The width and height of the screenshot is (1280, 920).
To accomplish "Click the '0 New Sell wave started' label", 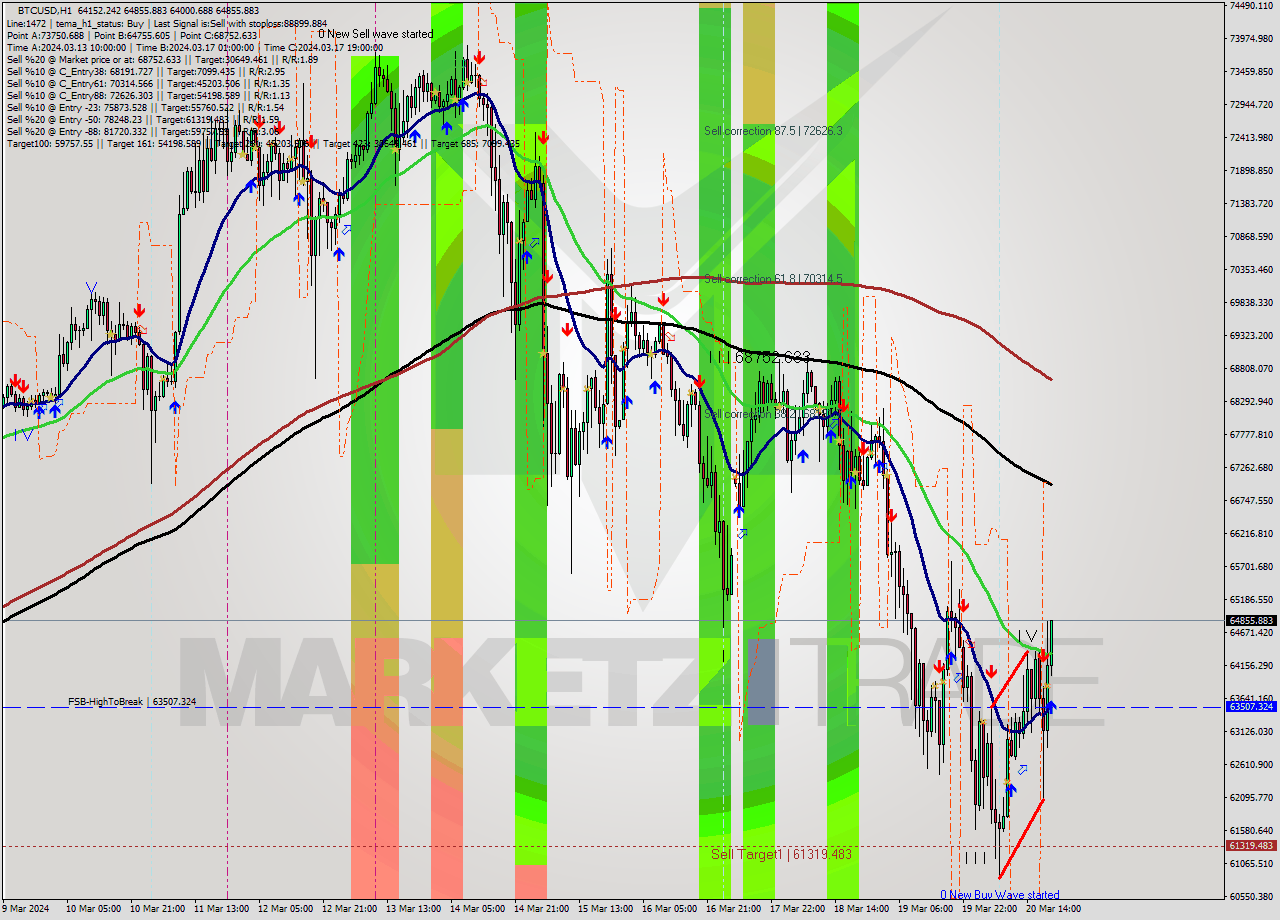I will point(376,34).
